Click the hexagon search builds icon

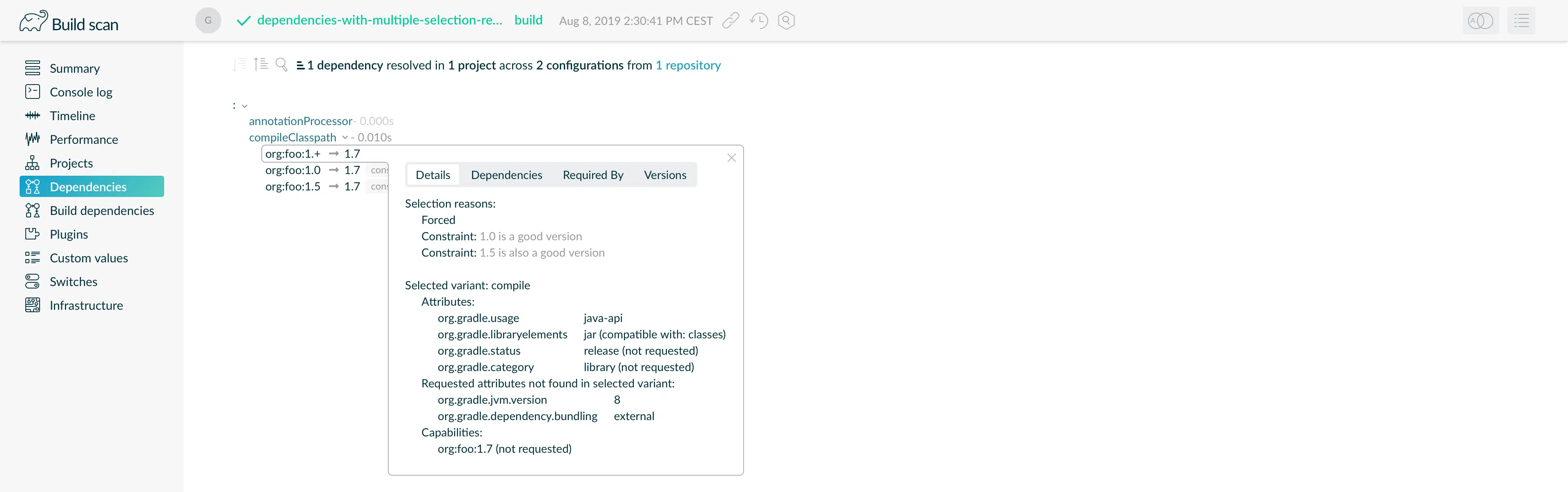786,21
